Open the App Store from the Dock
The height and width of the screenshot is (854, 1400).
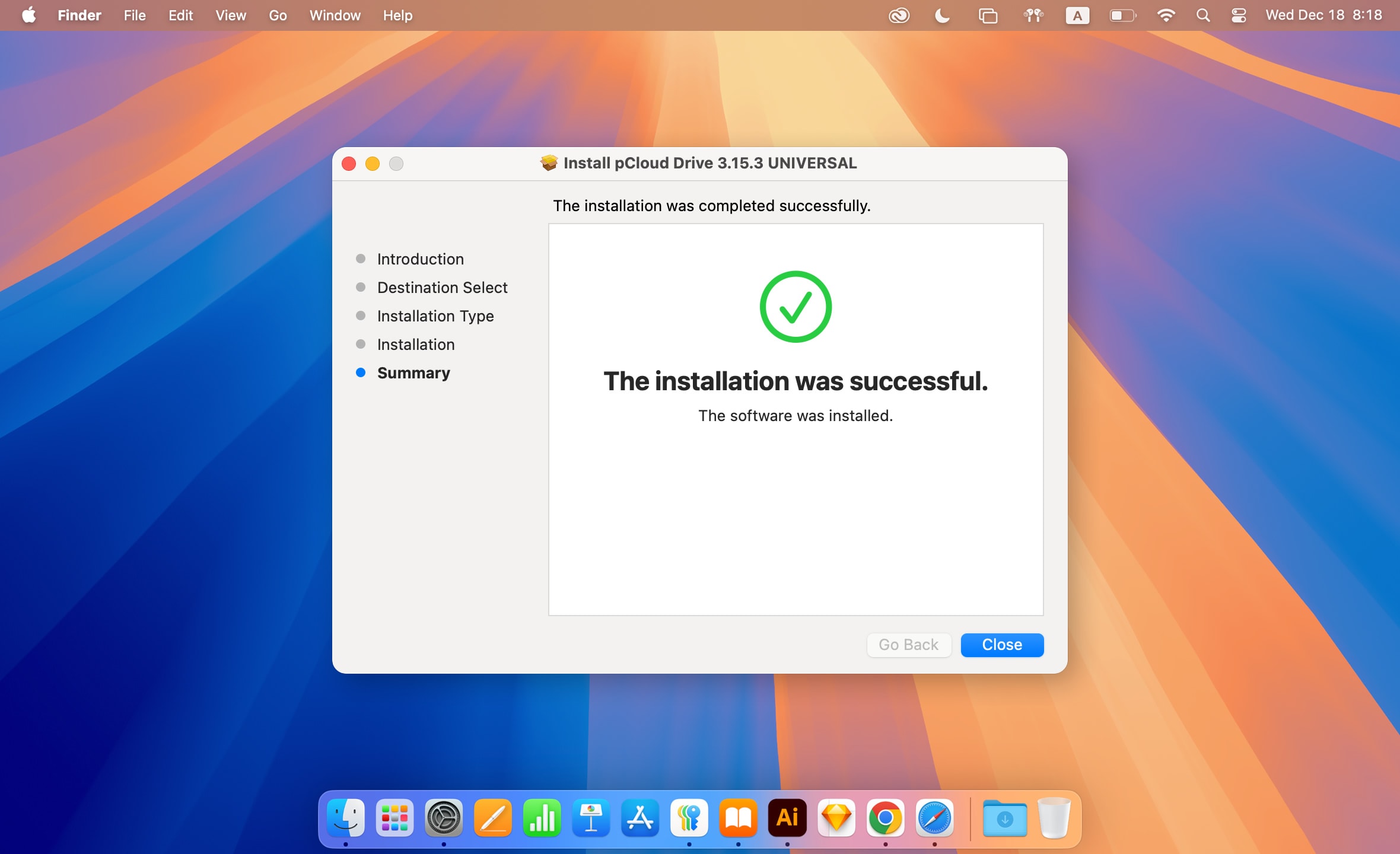pyautogui.click(x=640, y=818)
